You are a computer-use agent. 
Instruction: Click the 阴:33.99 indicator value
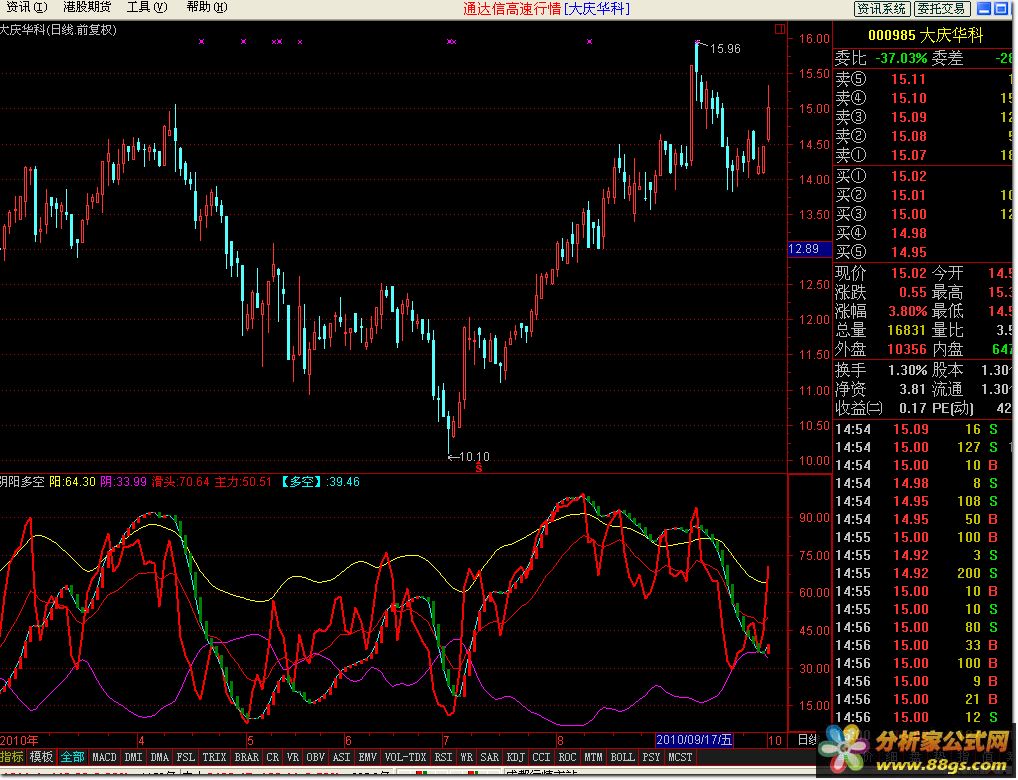pyautogui.click(x=123, y=482)
